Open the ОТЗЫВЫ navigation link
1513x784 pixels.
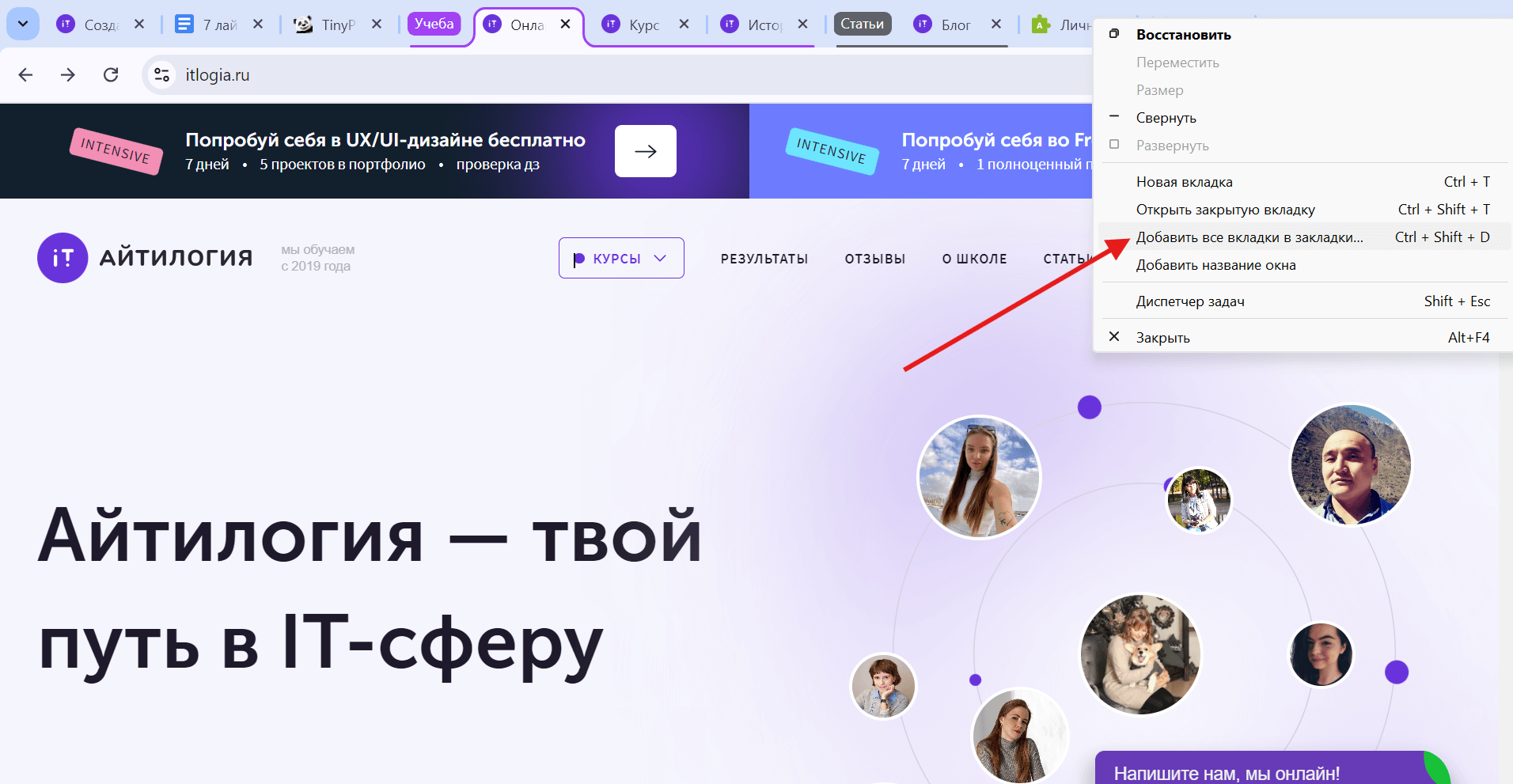(x=875, y=259)
